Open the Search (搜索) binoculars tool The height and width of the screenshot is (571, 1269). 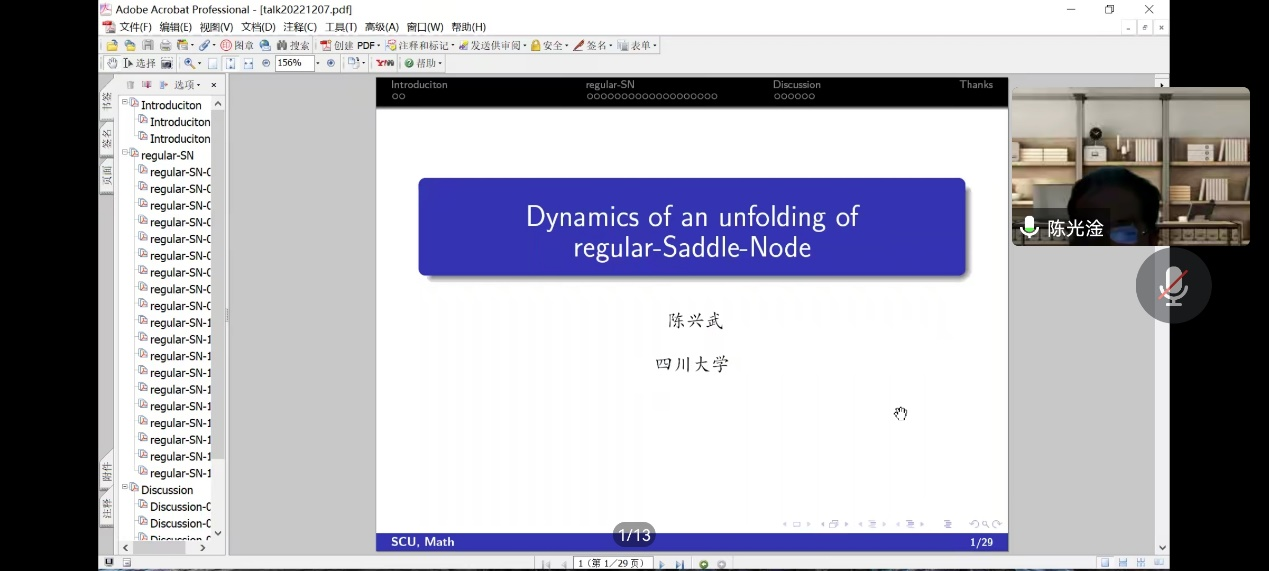[292, 45]
